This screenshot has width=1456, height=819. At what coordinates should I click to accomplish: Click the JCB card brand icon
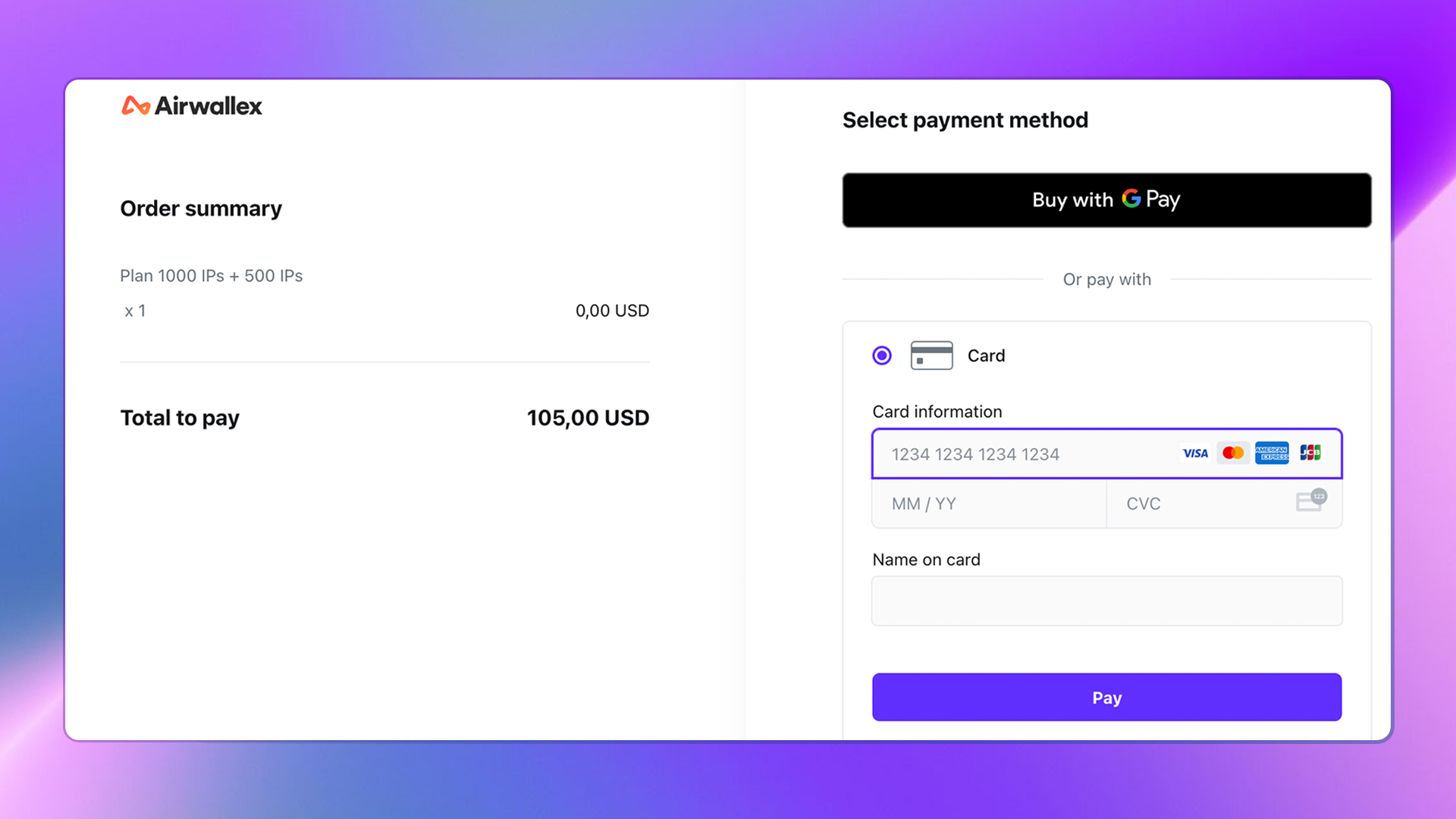click(x=1310, y=453)
